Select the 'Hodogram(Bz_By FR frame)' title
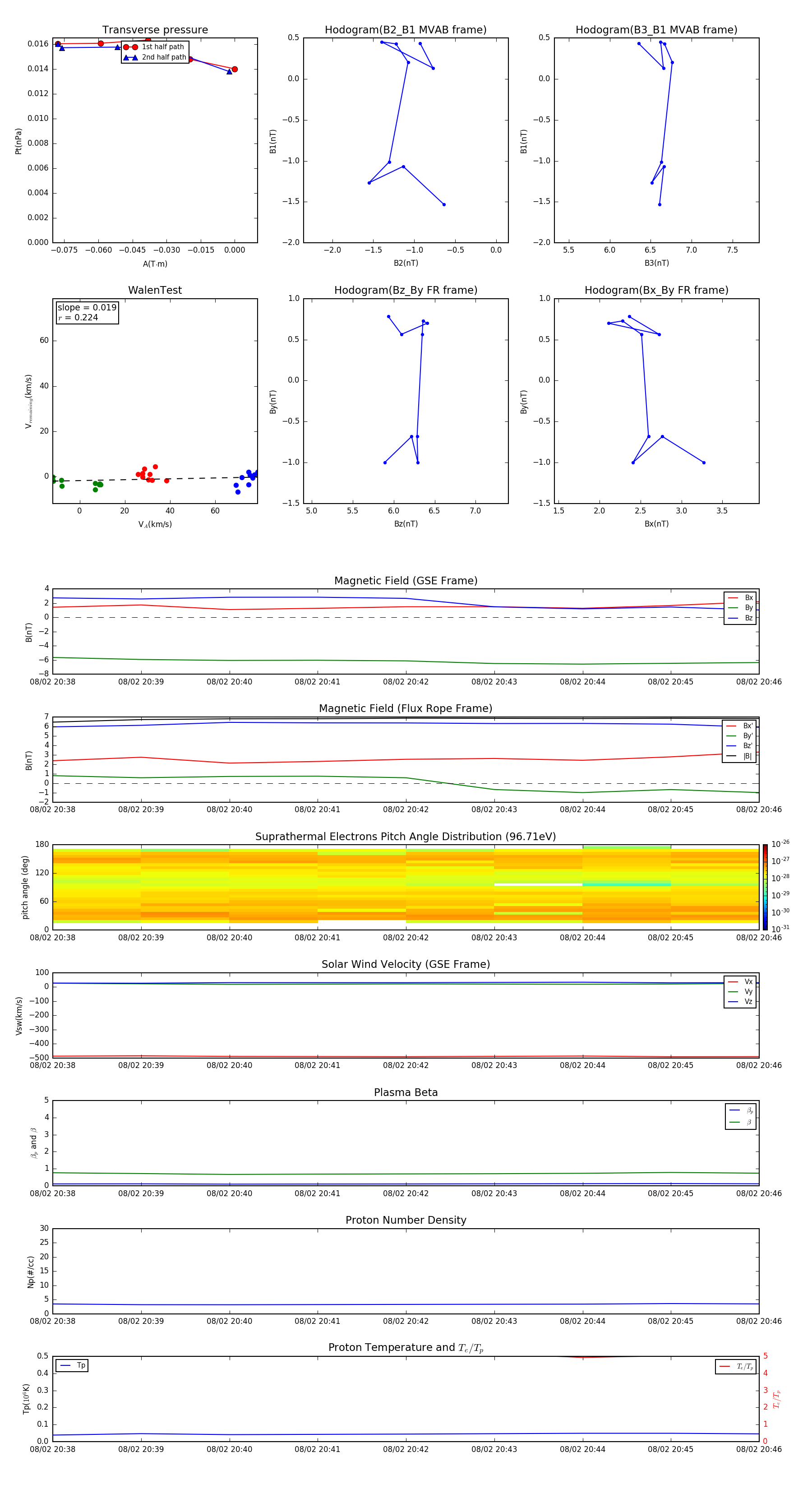The width and height of the screenshot is (812, 1489). point(406,290)
